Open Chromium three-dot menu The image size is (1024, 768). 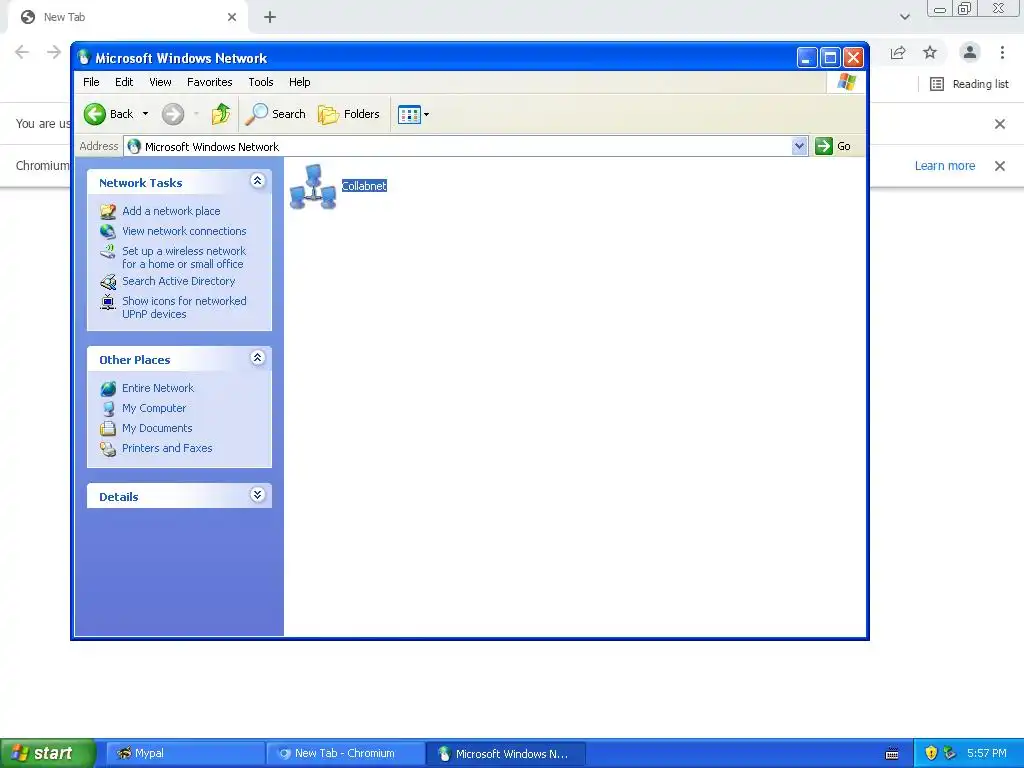pos(1002,52)
